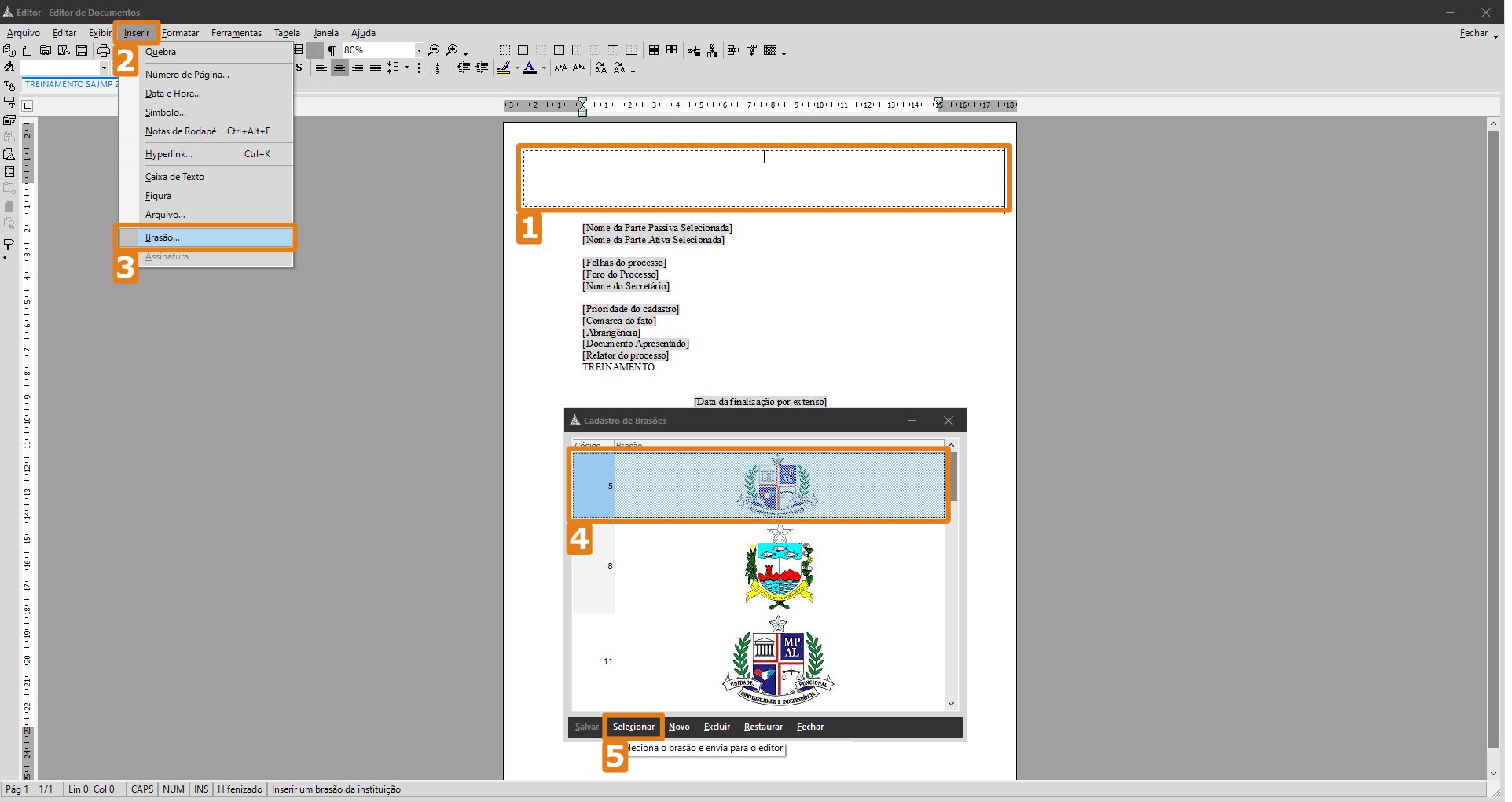Click the document warning icon in sidebar
Viewport: 1512px width, 802px height.
(x=9, y=154)
